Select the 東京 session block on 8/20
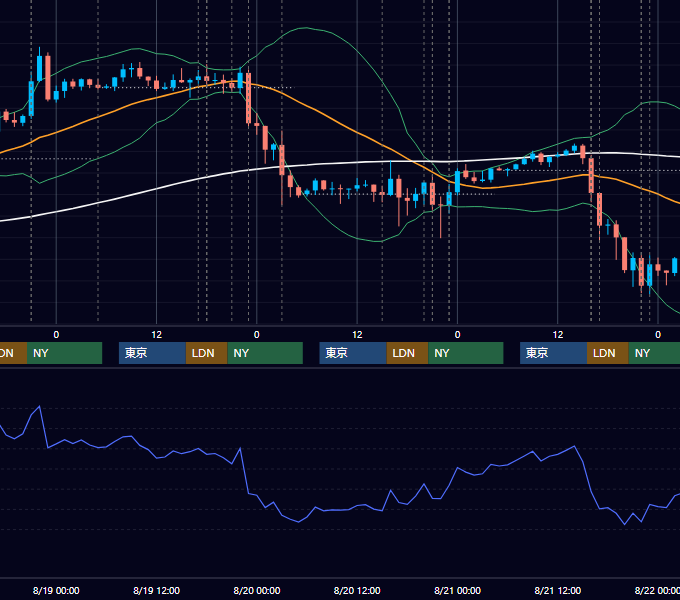The image size is (680, 600). pyautogui.click(x=353, y=353)
